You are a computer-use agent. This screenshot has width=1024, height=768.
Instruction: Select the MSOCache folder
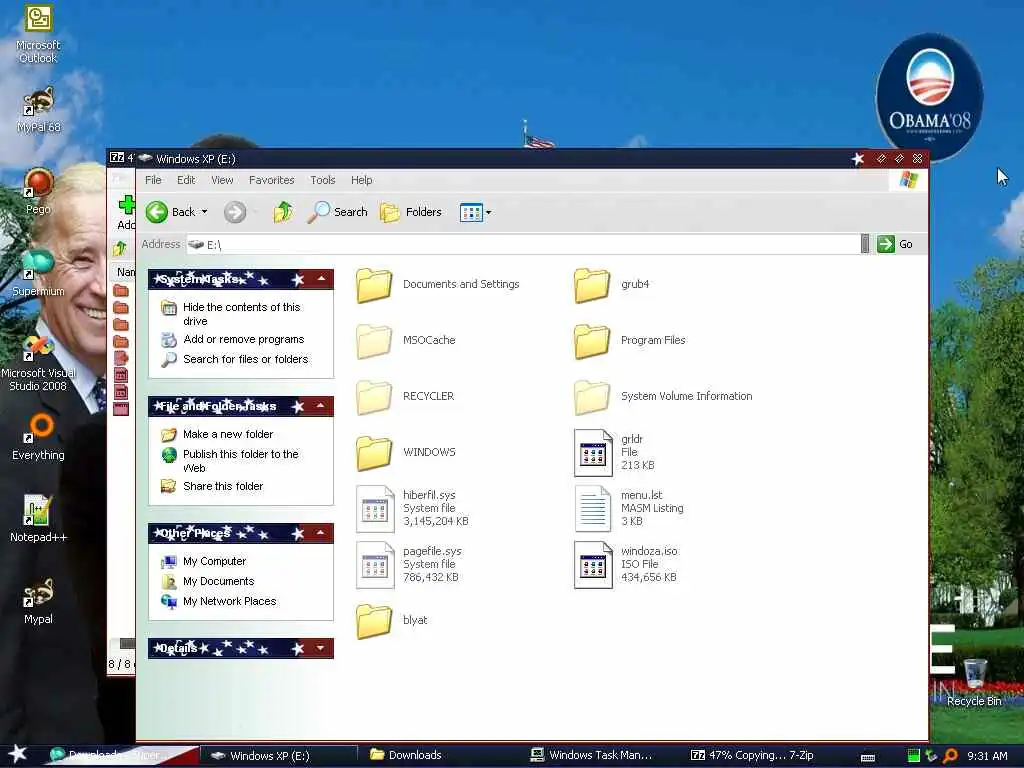click(406, 340)
